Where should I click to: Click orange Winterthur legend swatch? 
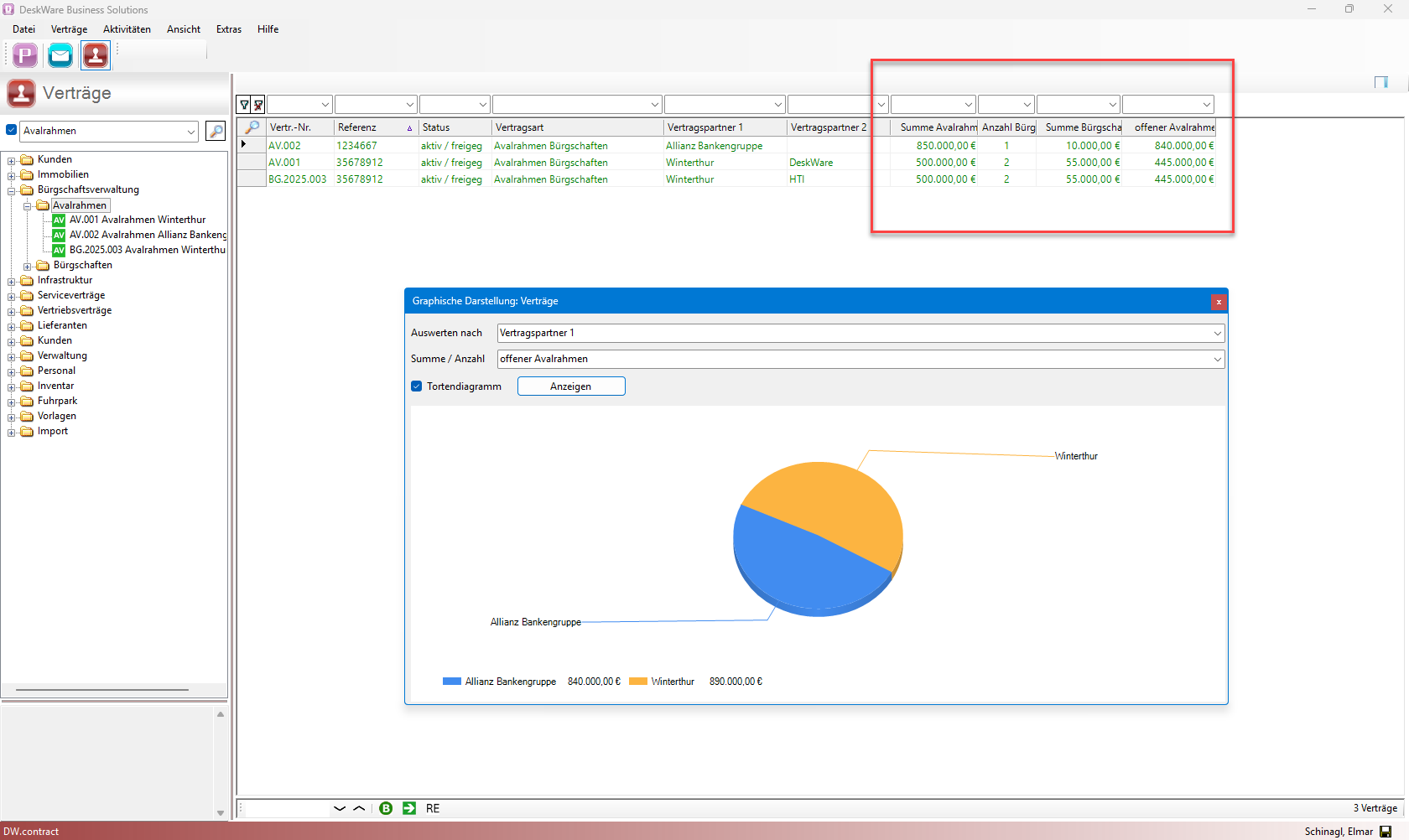pyautogui.click(x=638, y=682)
